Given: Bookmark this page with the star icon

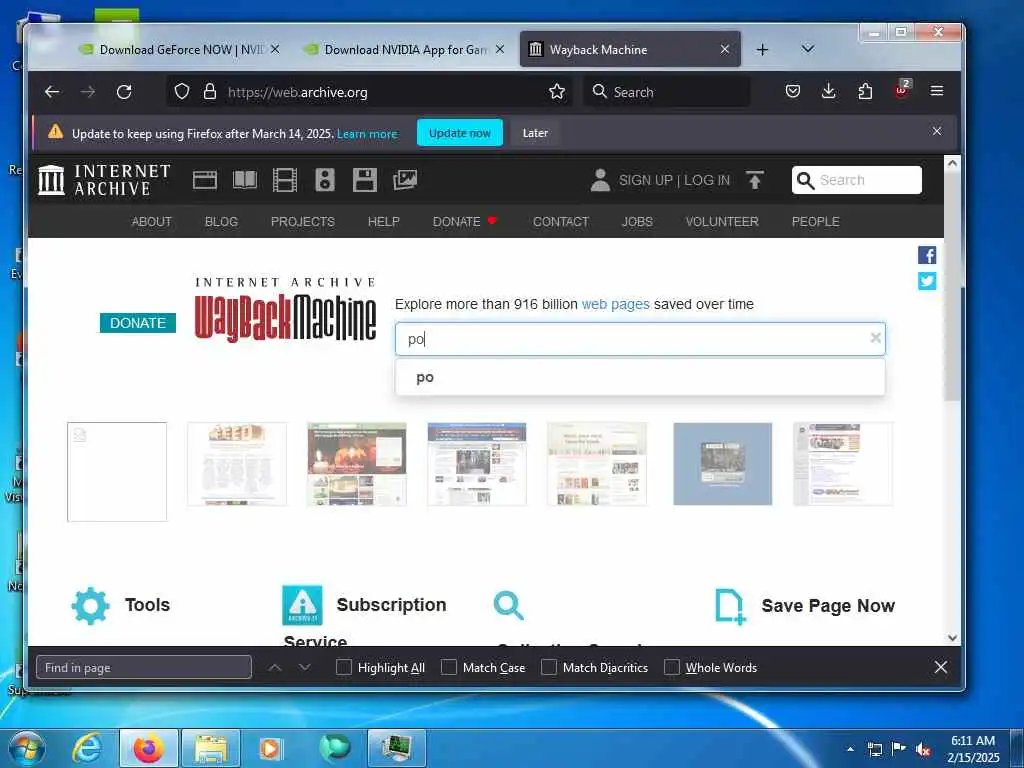Looking at the screenshot, I should tap(556, 91).
